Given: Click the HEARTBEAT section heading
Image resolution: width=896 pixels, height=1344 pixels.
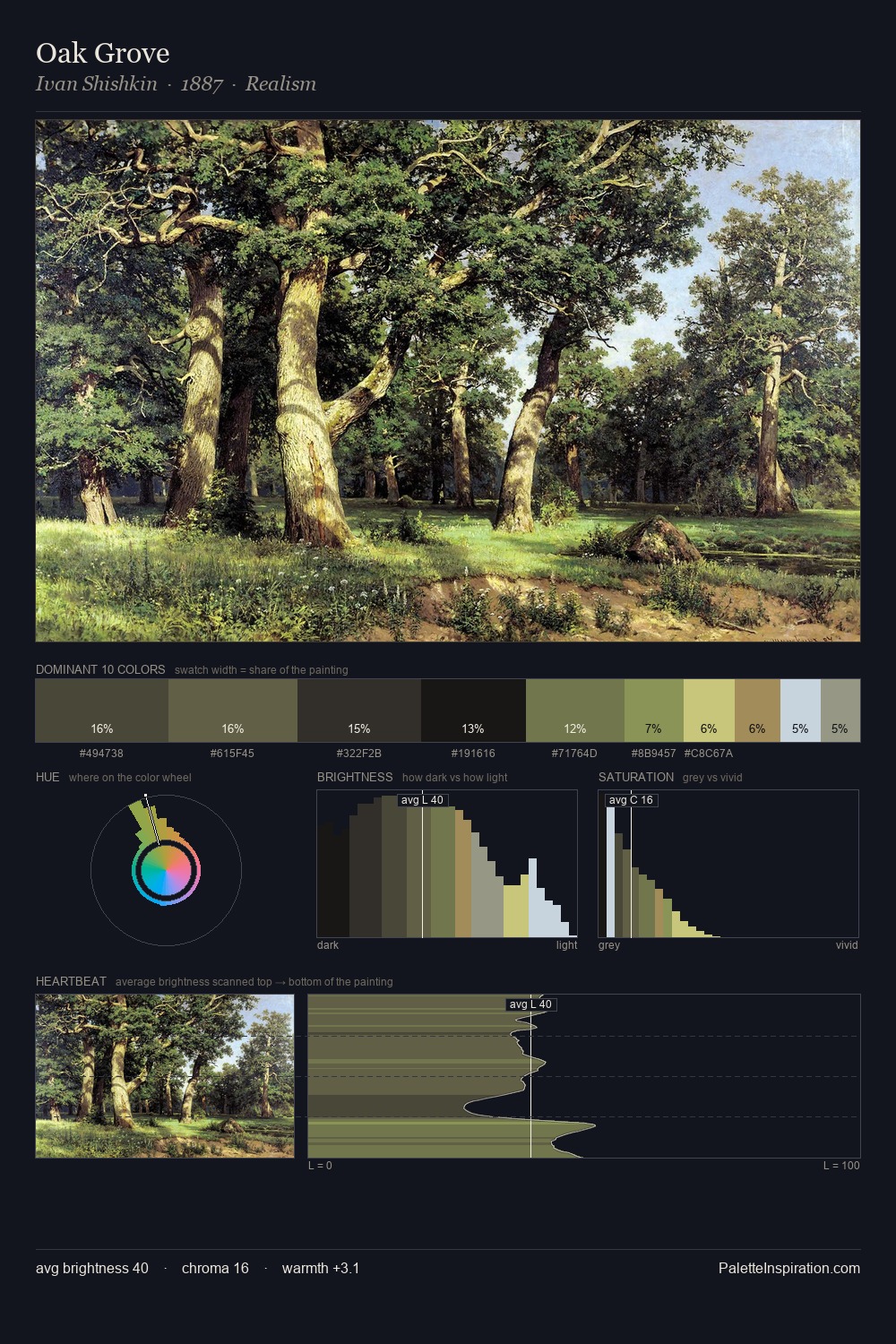Looking at the screenshot, I should tap(71, 981).
